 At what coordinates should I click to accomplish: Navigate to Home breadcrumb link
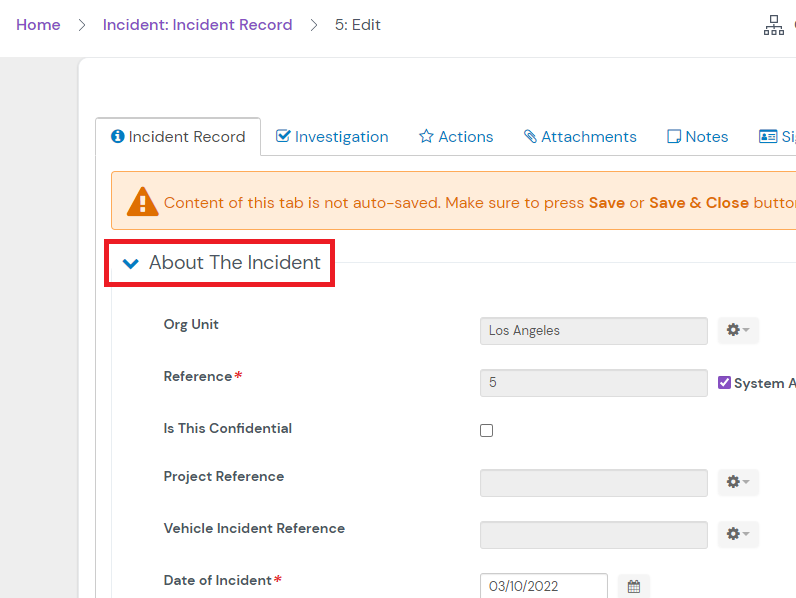(38, 25)
